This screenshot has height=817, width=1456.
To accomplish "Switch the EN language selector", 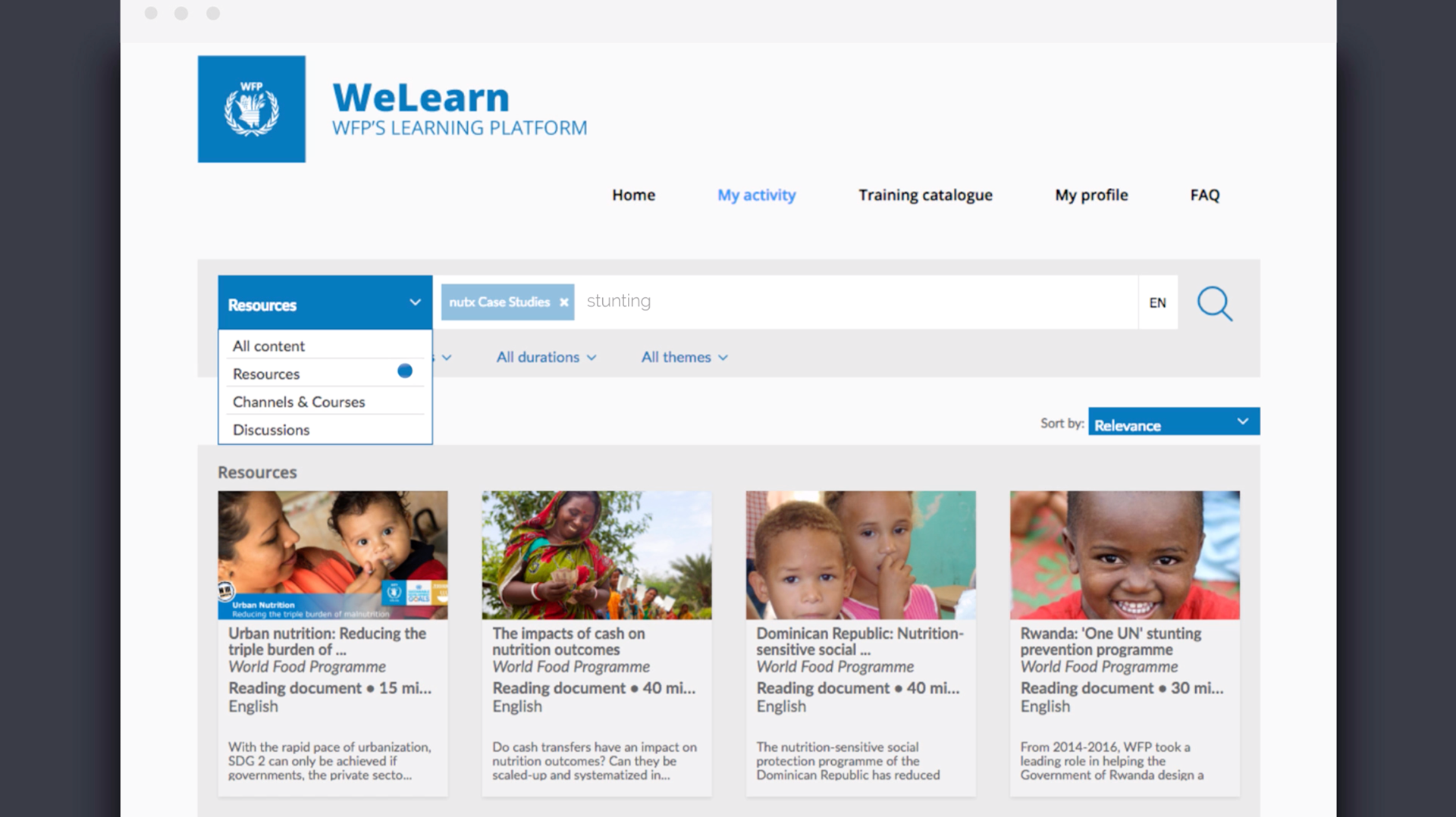I will point(1157,302).
